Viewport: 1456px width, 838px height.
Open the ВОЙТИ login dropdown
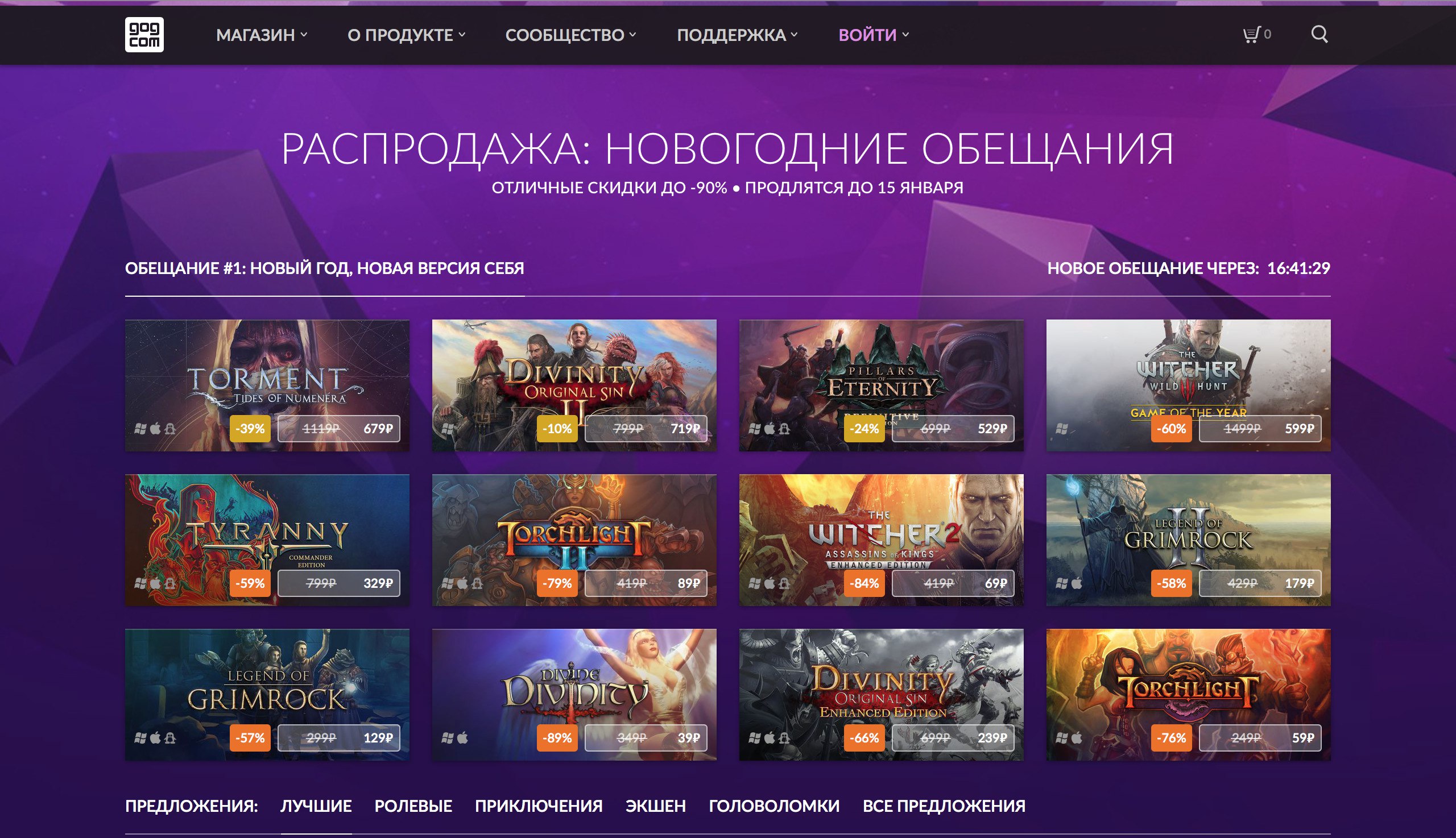tap(874, 35)
